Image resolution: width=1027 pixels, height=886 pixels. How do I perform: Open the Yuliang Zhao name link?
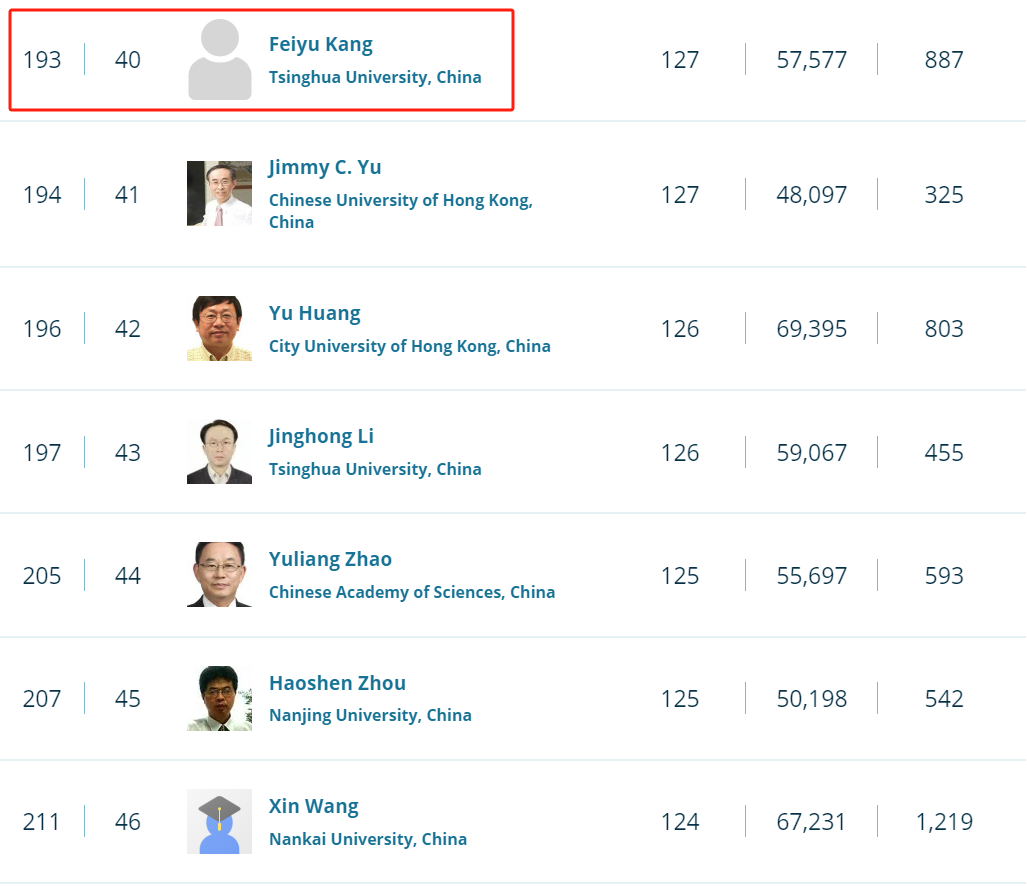[330, 560]
